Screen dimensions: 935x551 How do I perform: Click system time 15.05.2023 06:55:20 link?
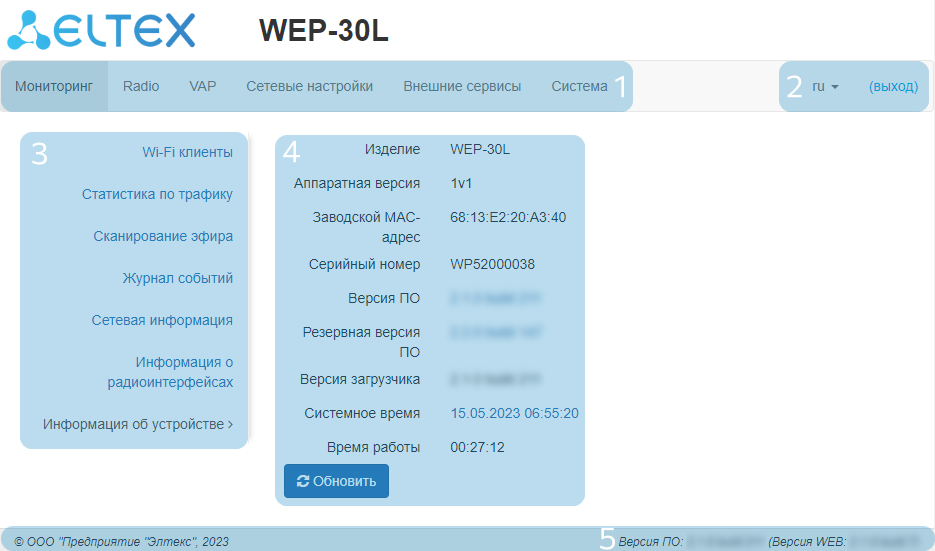(x=514, y=413)
